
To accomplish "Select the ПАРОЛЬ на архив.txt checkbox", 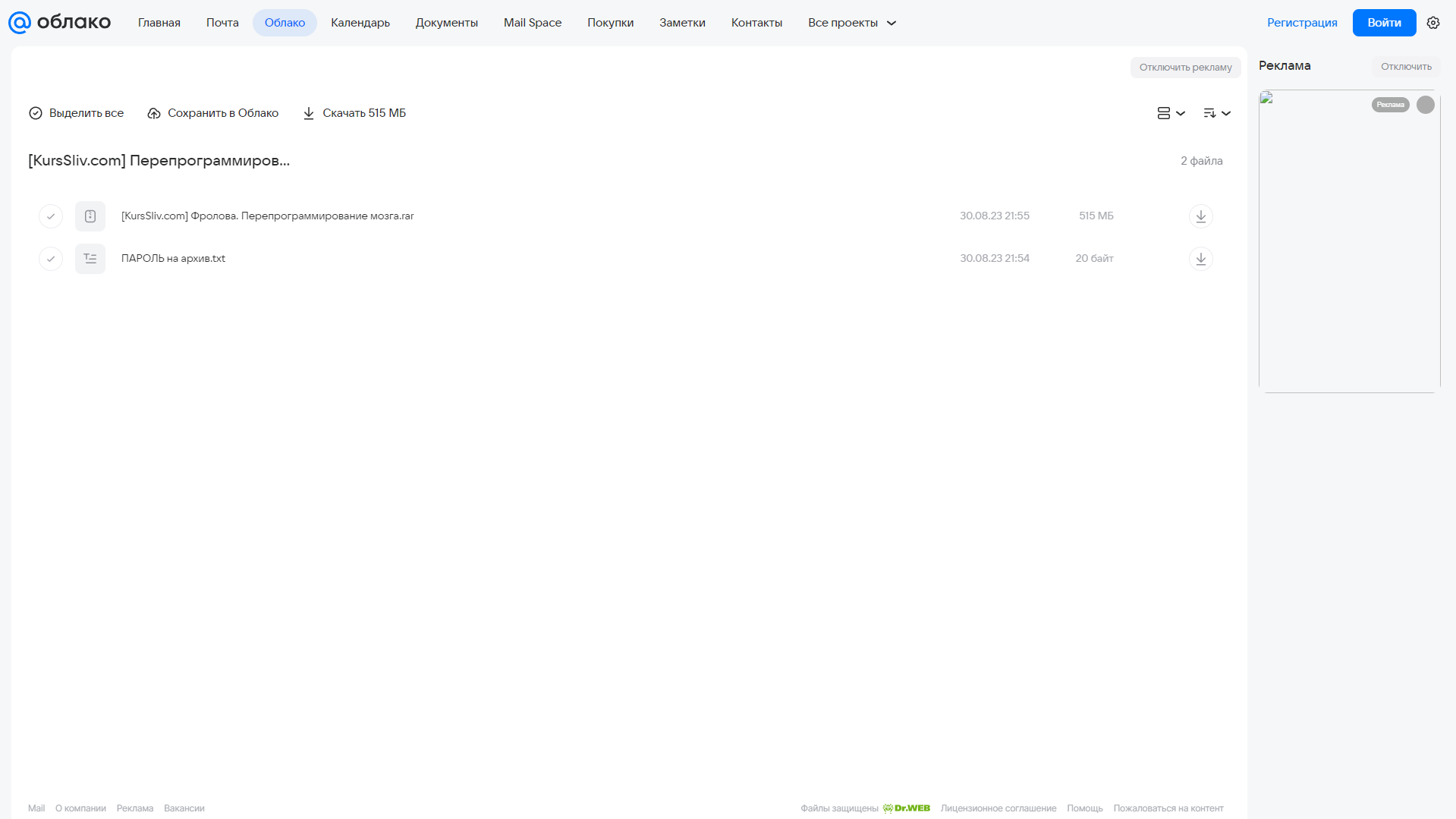I will 51,259.
